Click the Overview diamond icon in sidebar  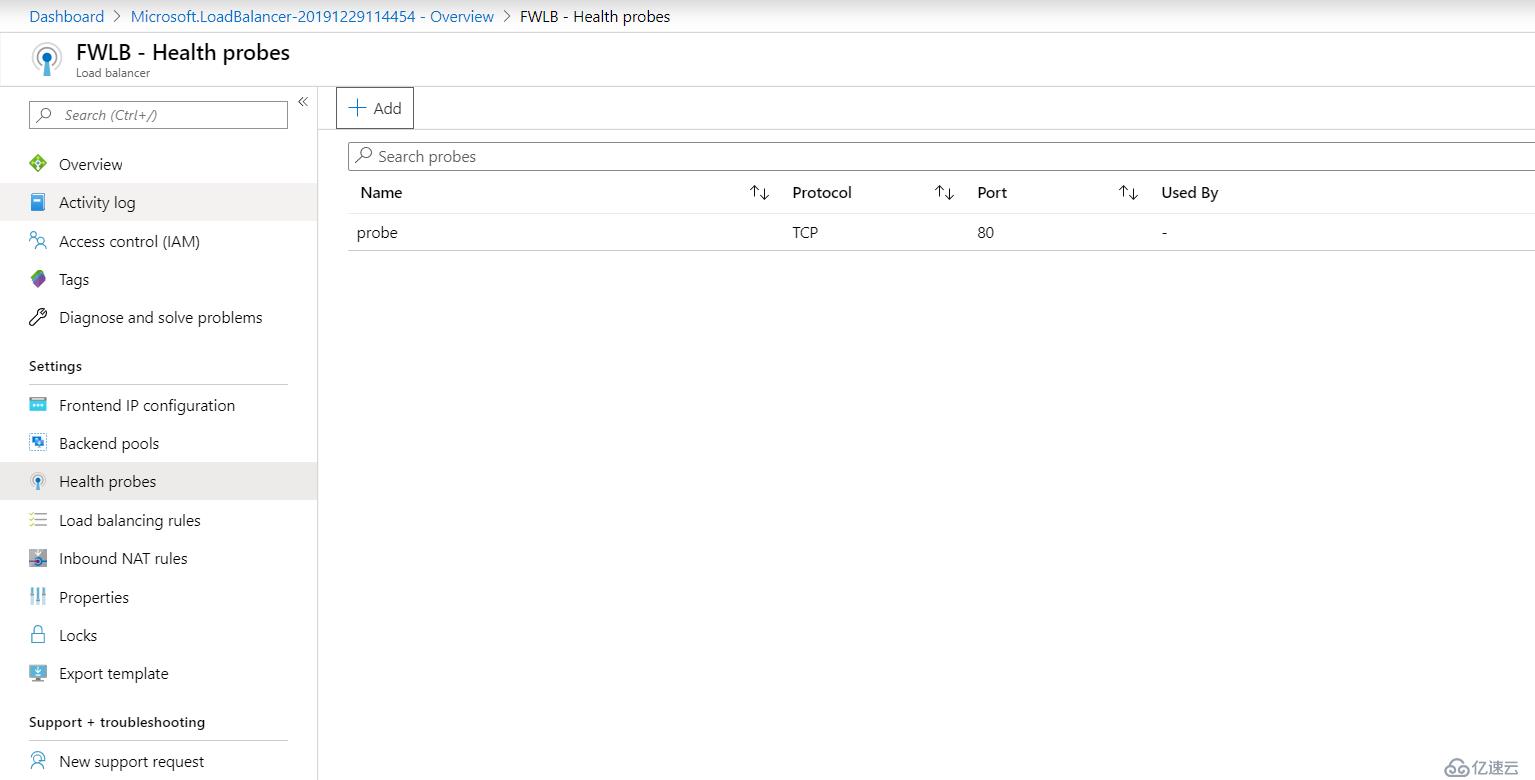click(x=38, y=164)
